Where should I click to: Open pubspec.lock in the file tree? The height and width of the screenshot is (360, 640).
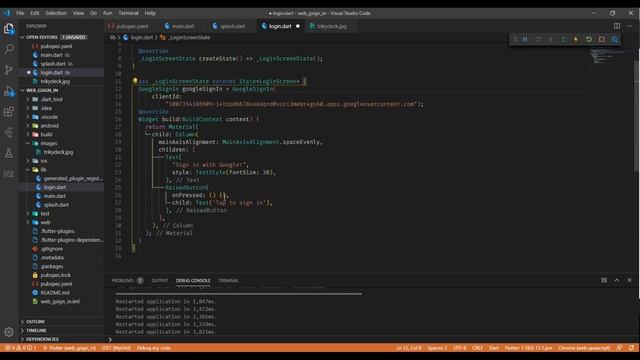(61, 275)
